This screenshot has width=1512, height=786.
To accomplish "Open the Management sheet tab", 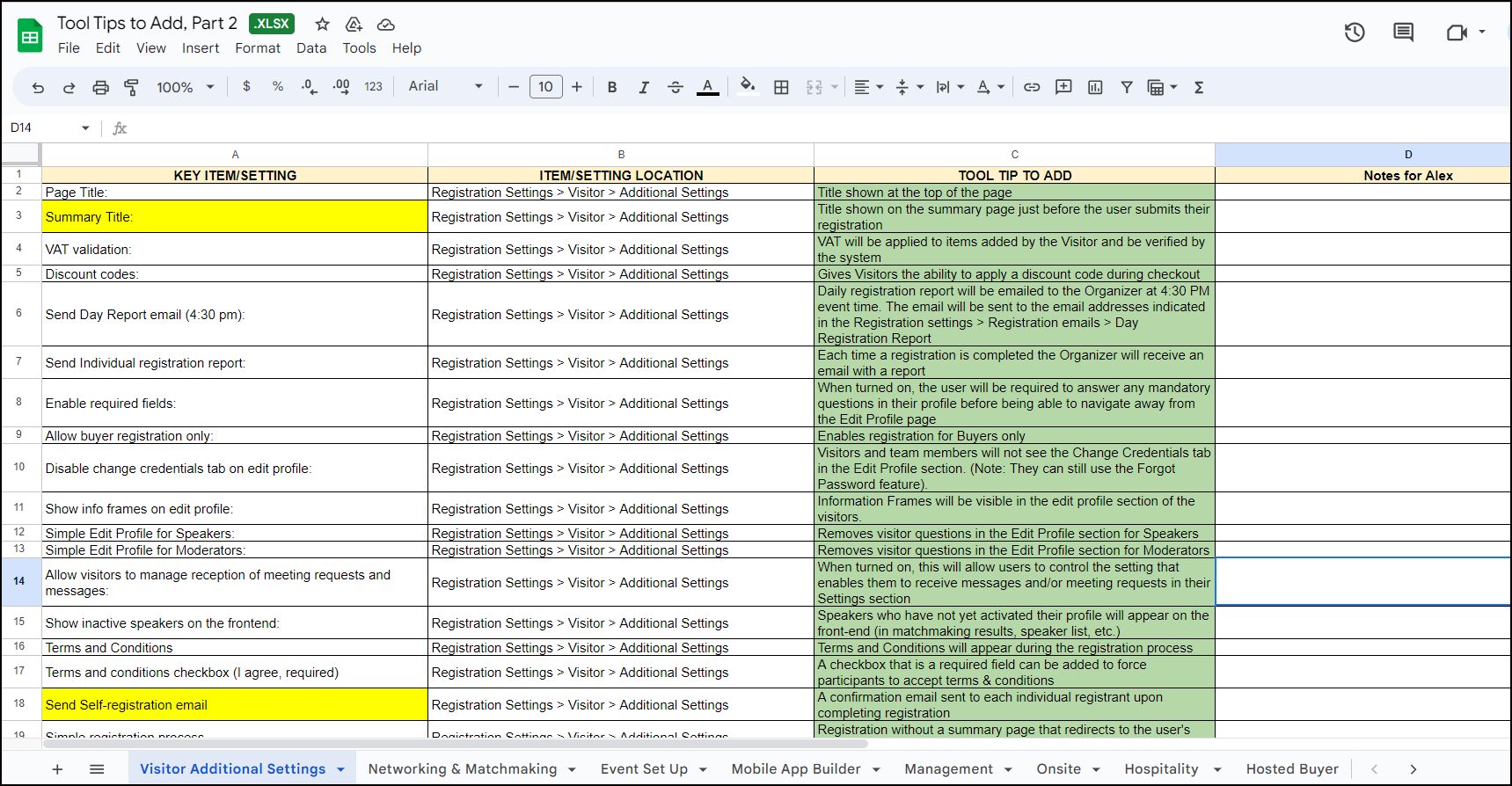I will 948,769.
